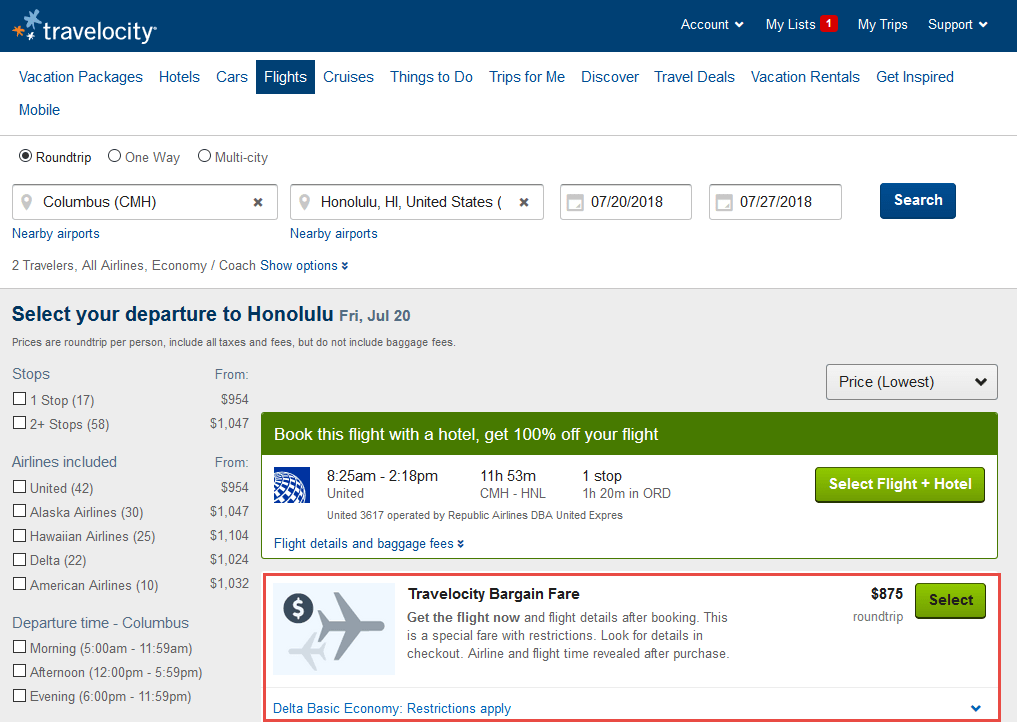
Task: Clear the Honolulu destination field
Action: pyautogui.click(x=524, y=202)
